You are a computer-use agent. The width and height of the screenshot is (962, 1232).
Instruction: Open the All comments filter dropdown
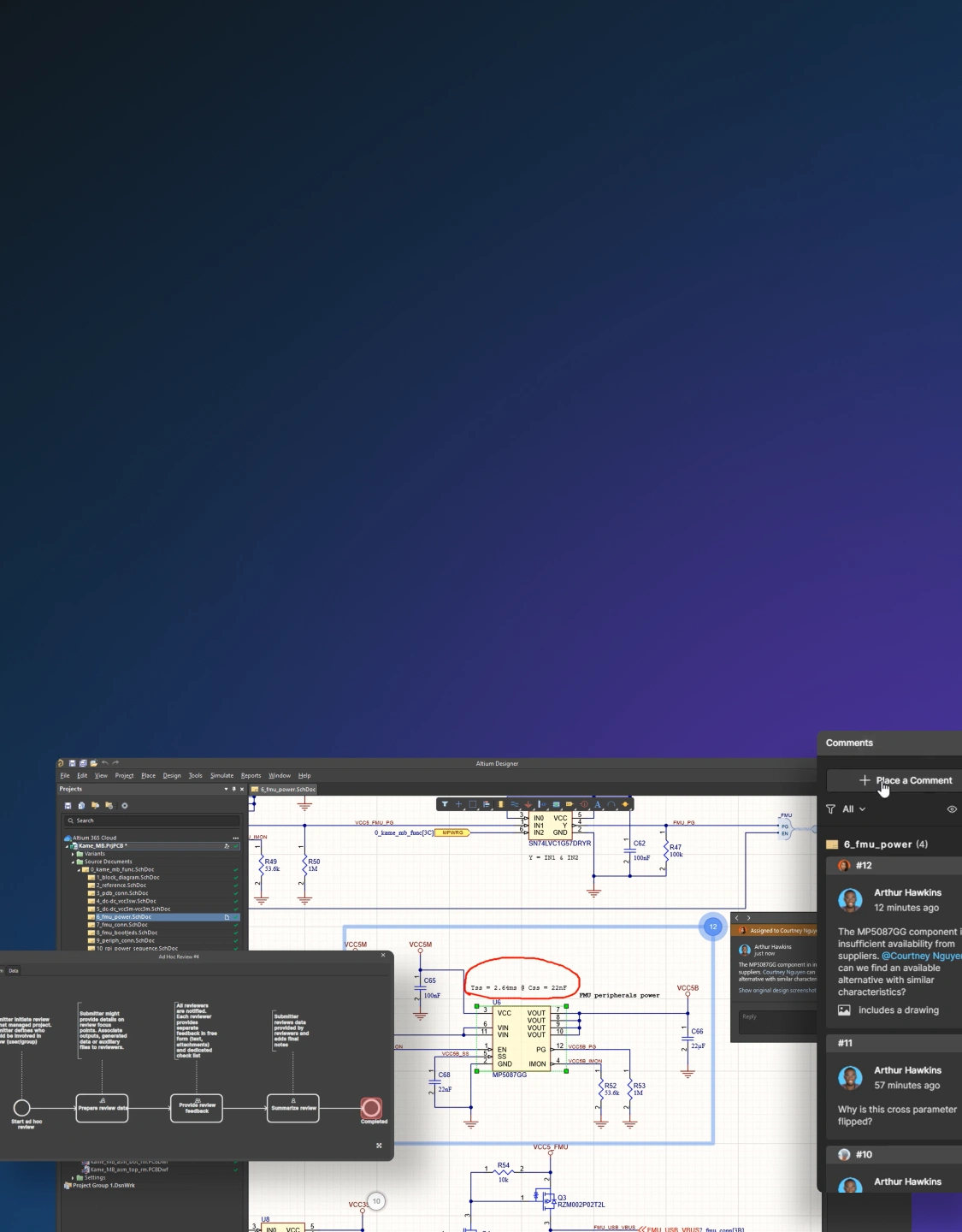[853, 809]
